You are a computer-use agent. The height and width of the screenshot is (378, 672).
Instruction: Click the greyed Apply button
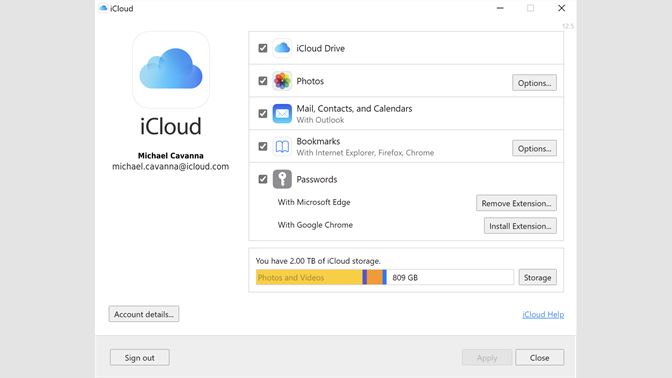[x=487, y=357]
